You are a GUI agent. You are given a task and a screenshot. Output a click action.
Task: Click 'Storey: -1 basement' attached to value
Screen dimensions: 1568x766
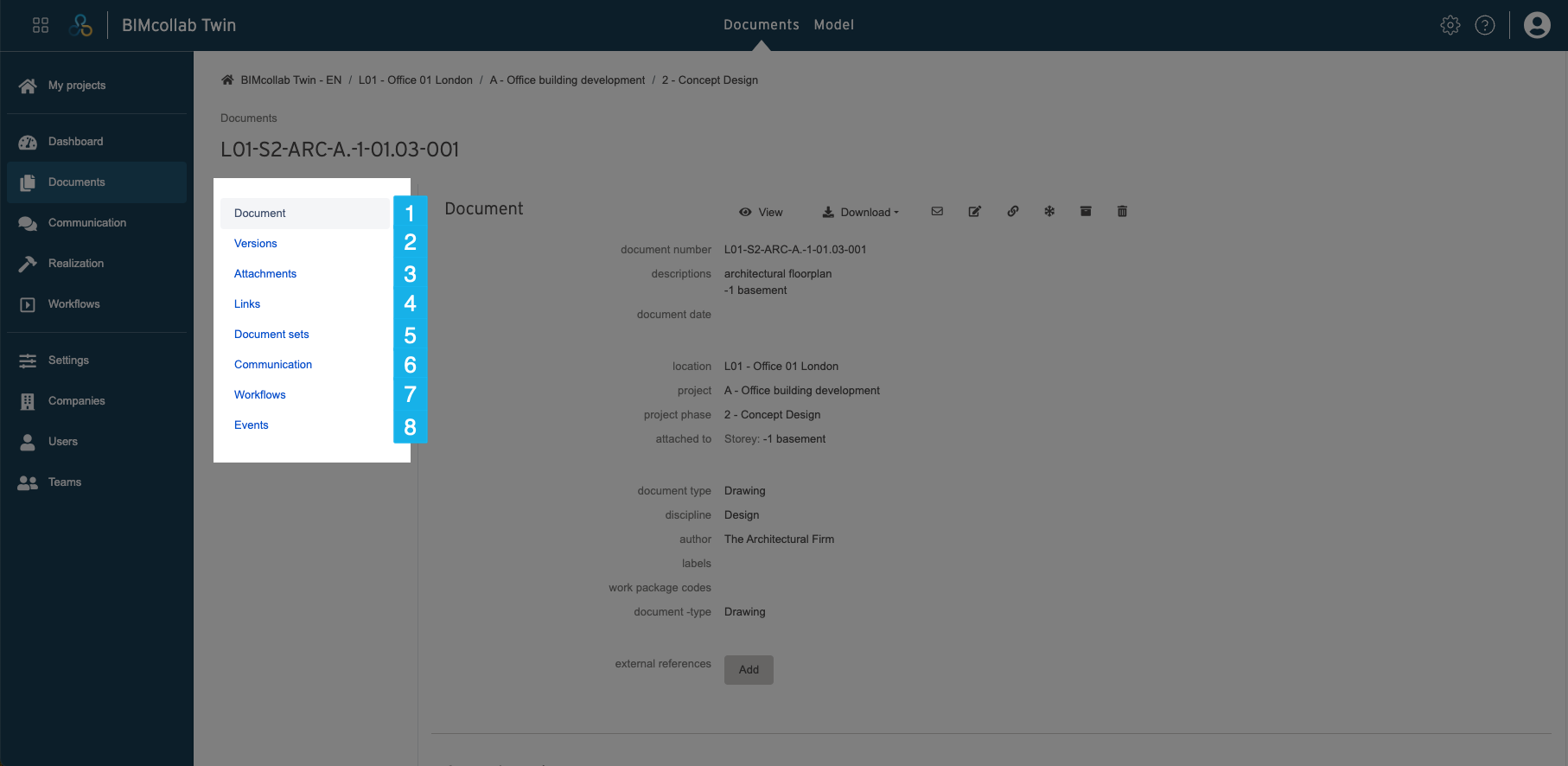point(774,439)
